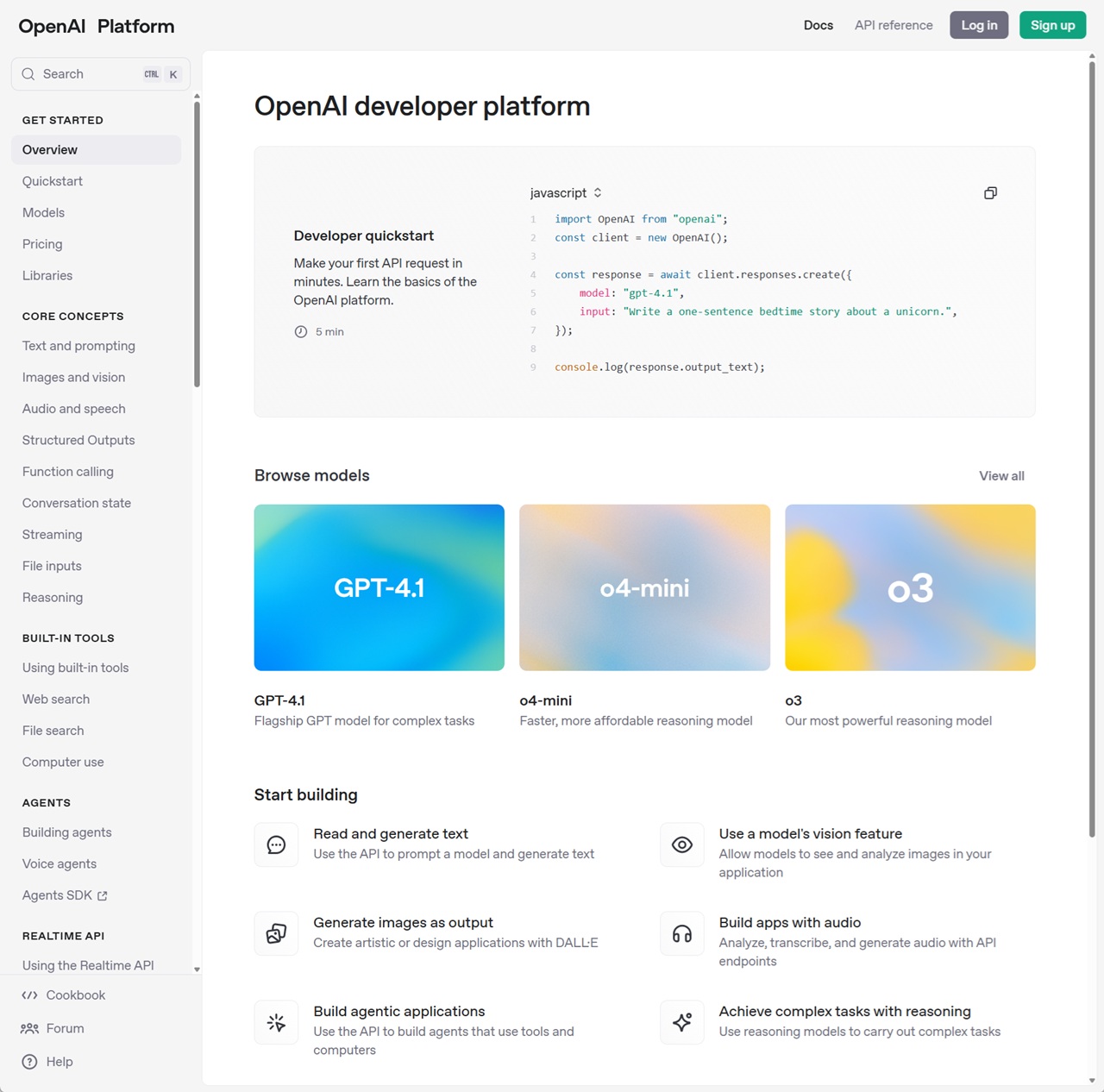This screenshot has height=1092, width=1104.
Task: Open Using built-in tools
Action: 75,668
